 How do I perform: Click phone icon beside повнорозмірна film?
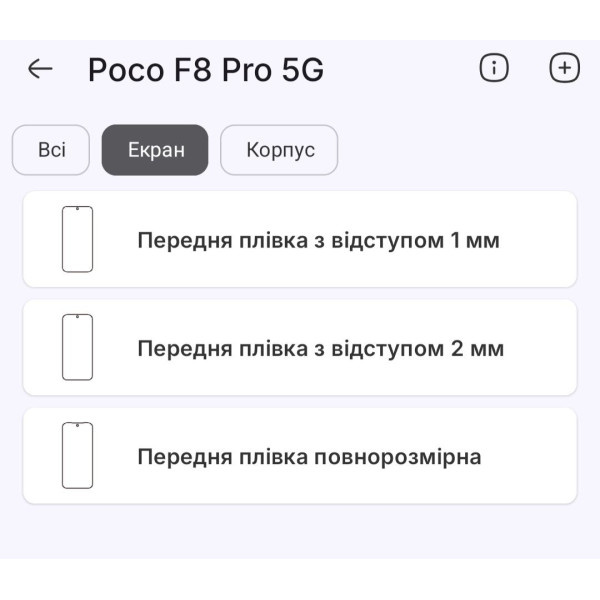point(77,455)
